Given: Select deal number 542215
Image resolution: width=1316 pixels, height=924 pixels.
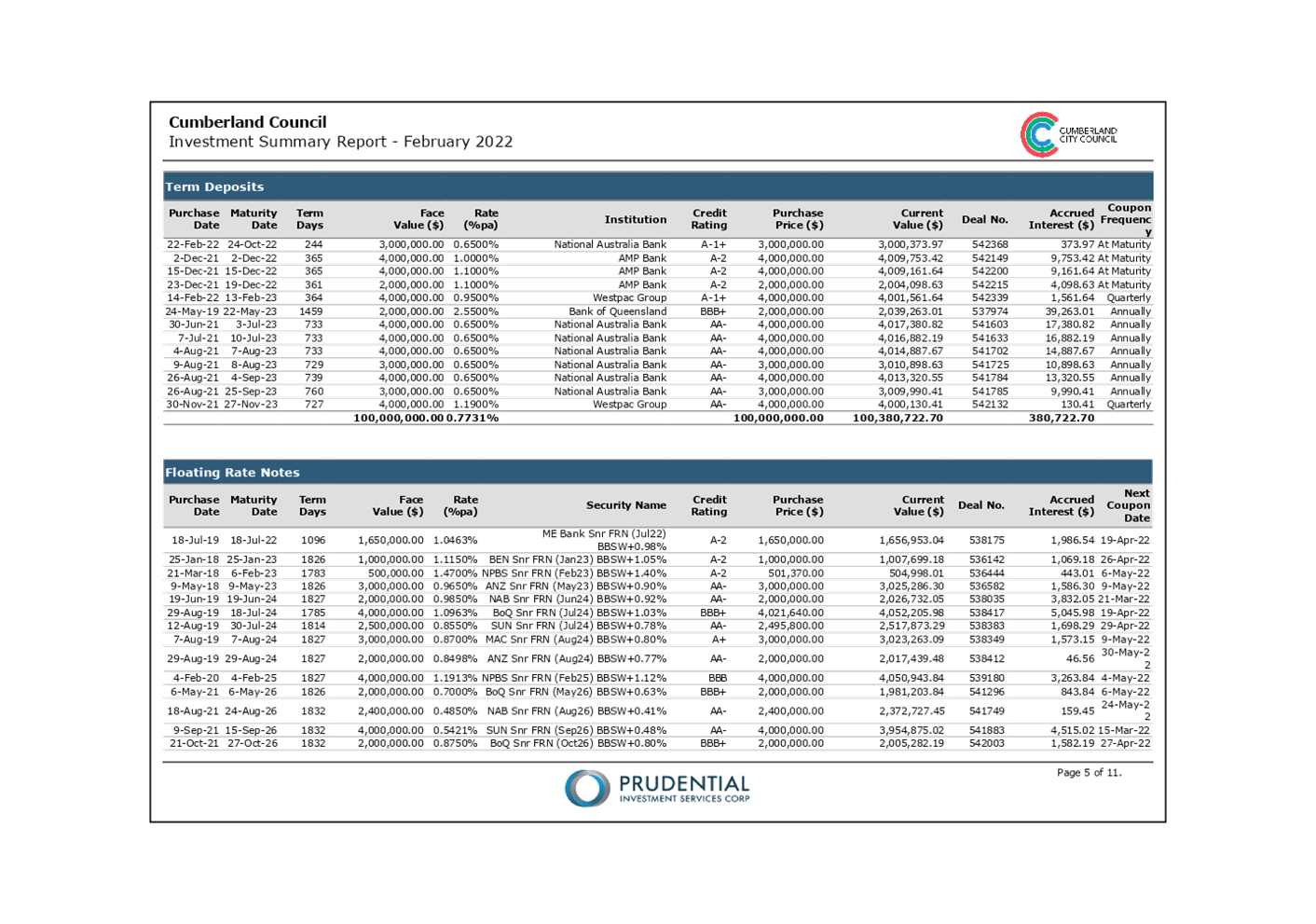Looking at the screenshot, I should coord(989,284).
